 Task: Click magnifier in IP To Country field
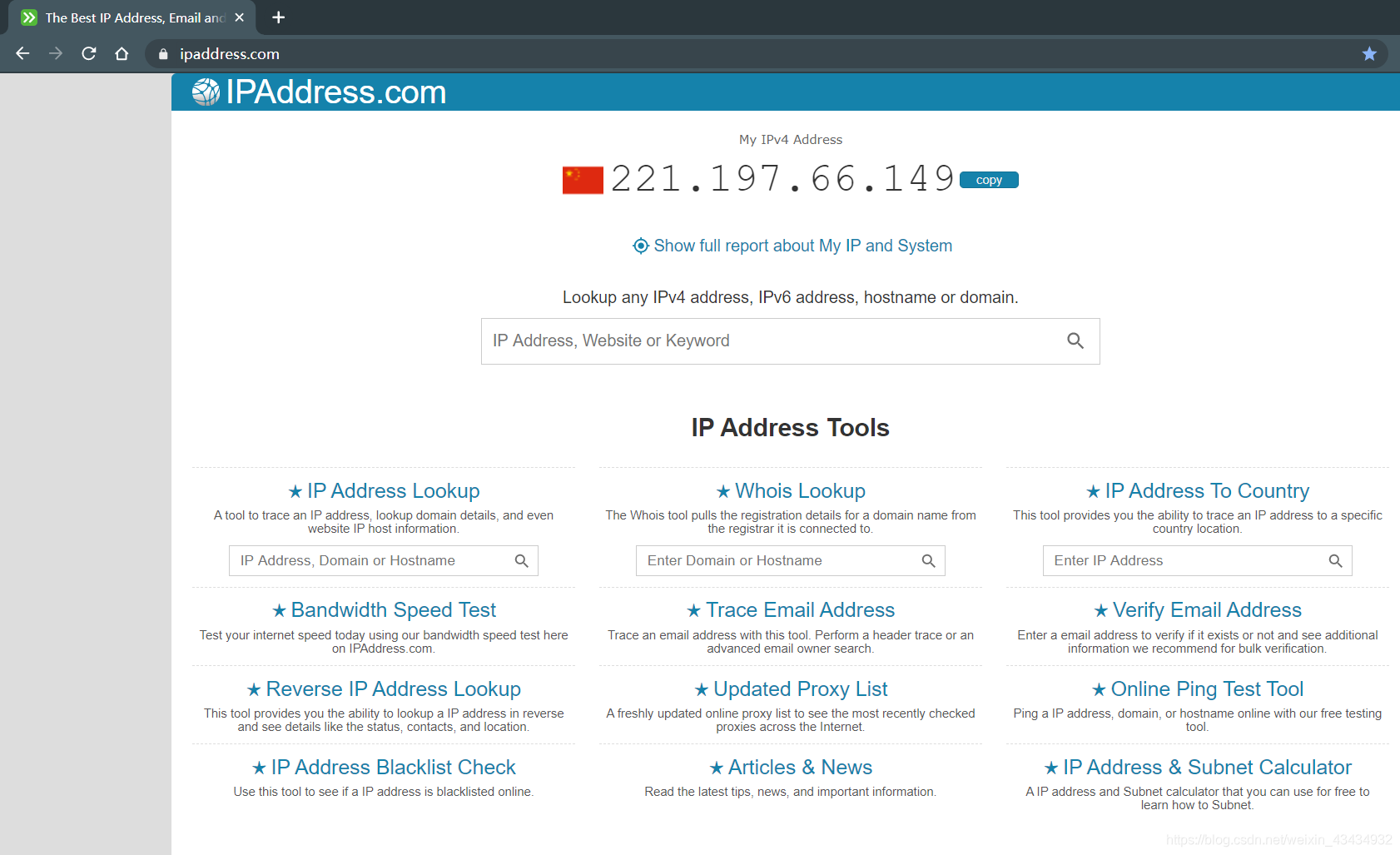1336,561
